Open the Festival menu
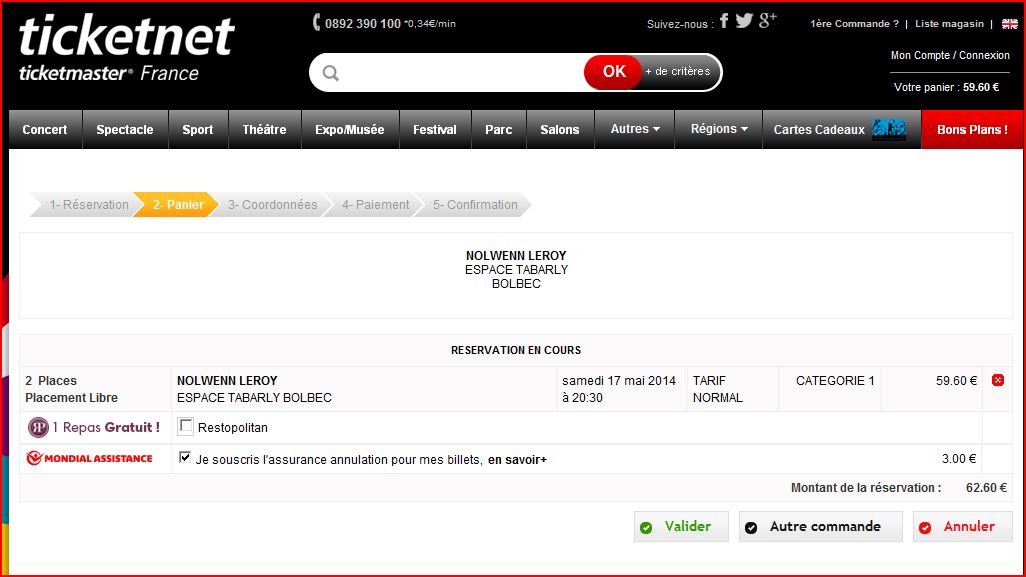Screen dimensions: 1026x577 tap(434, 130)
